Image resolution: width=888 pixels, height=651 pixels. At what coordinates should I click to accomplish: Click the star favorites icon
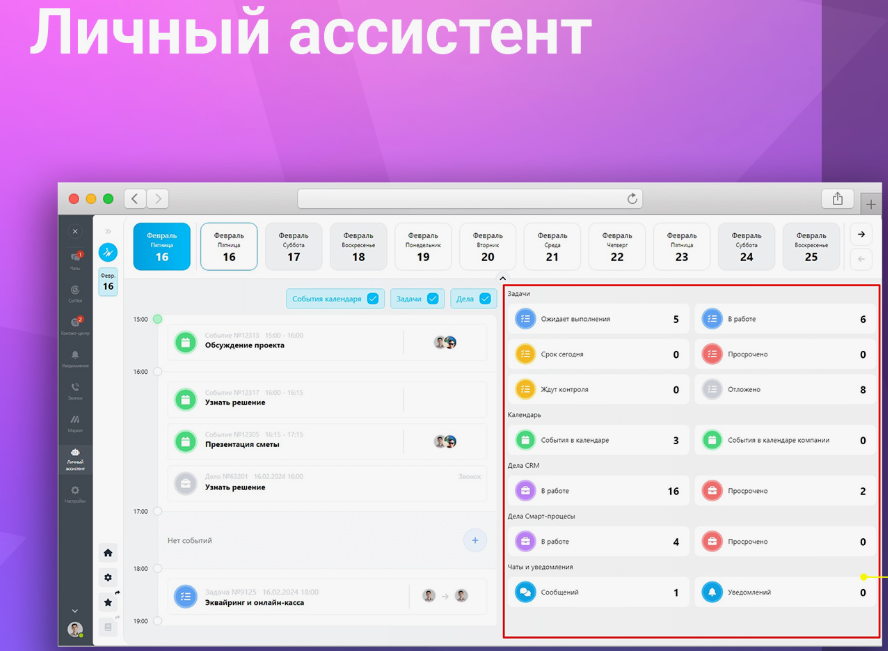pyautogui.click(x=108, y=602)
